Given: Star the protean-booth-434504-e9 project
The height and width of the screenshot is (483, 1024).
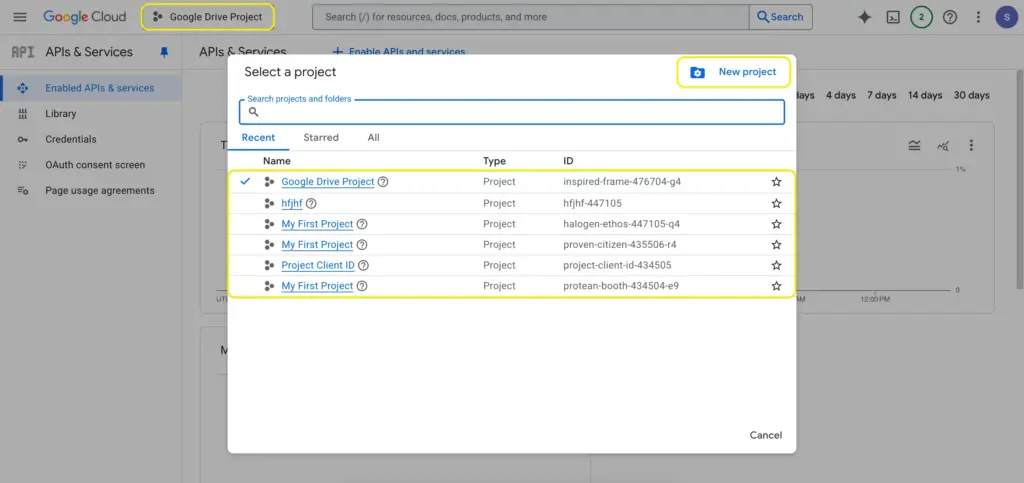Looking at the screenshot, I should (x=776, y=286).
